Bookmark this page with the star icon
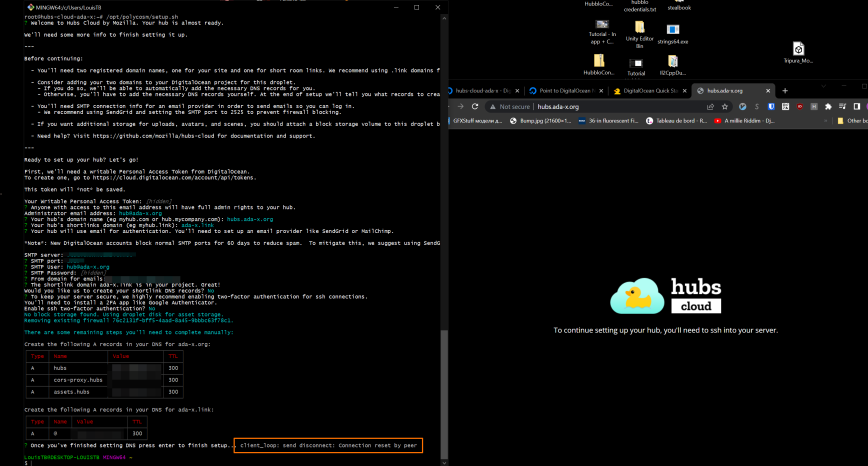This screenshot has width=868, height=466. click(x=725, y=106)
